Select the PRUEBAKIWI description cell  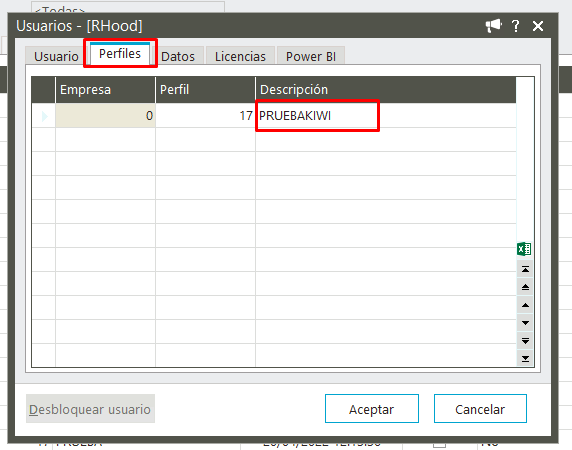pos(386,116)
